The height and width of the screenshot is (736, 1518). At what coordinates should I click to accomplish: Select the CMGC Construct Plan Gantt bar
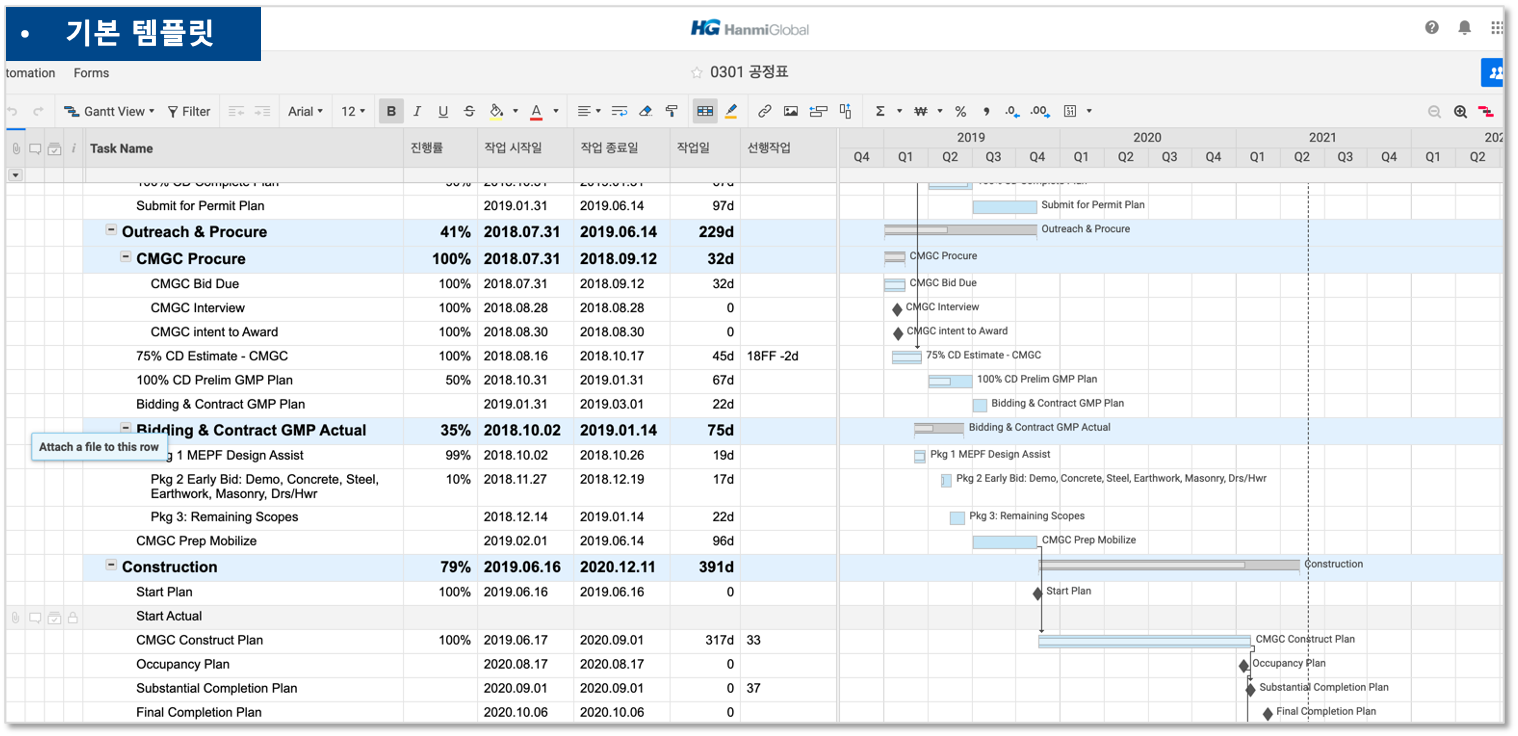tap(1144, 640)
